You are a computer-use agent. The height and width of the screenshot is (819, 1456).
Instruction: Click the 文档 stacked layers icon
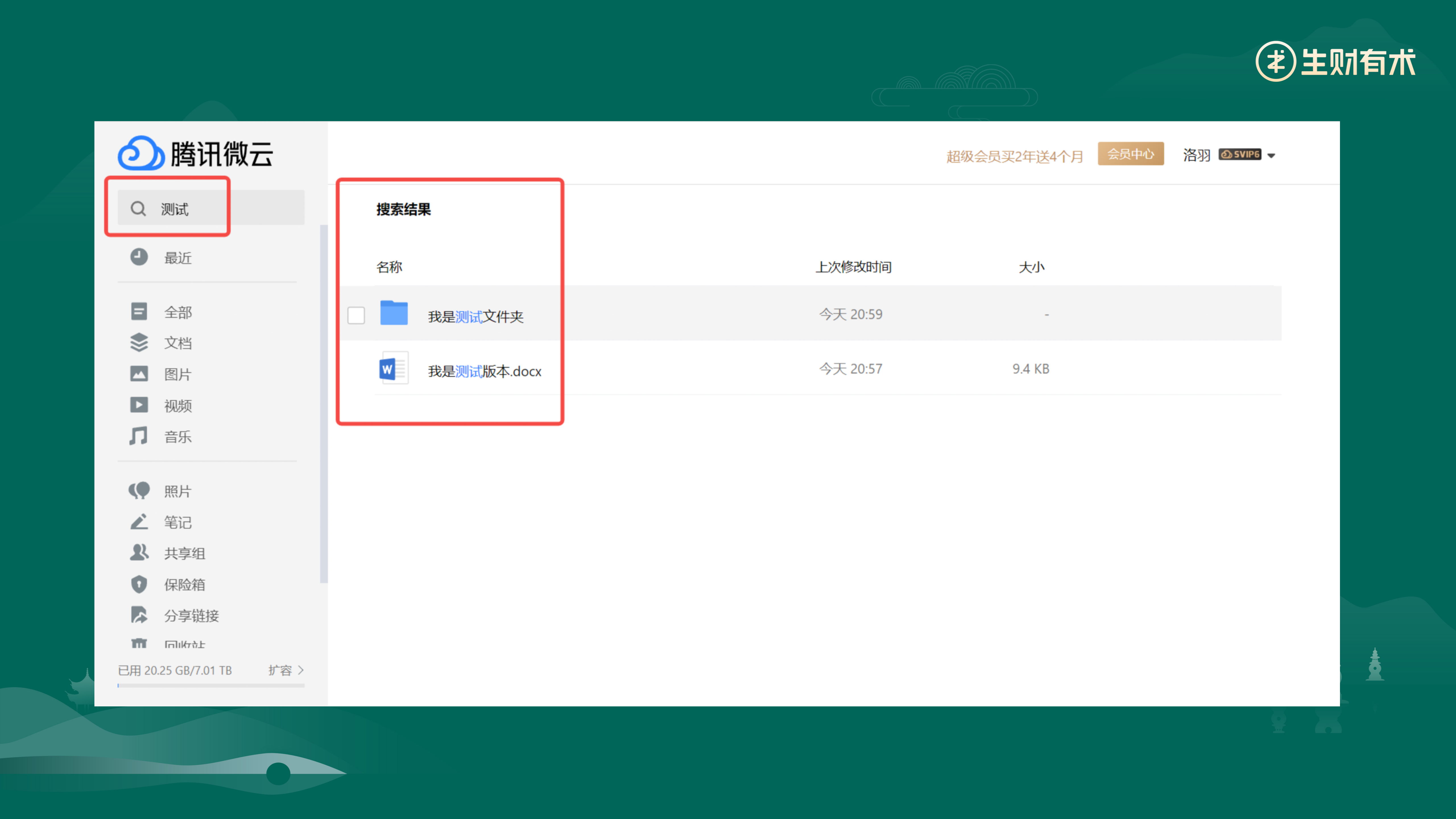point(139,342)
